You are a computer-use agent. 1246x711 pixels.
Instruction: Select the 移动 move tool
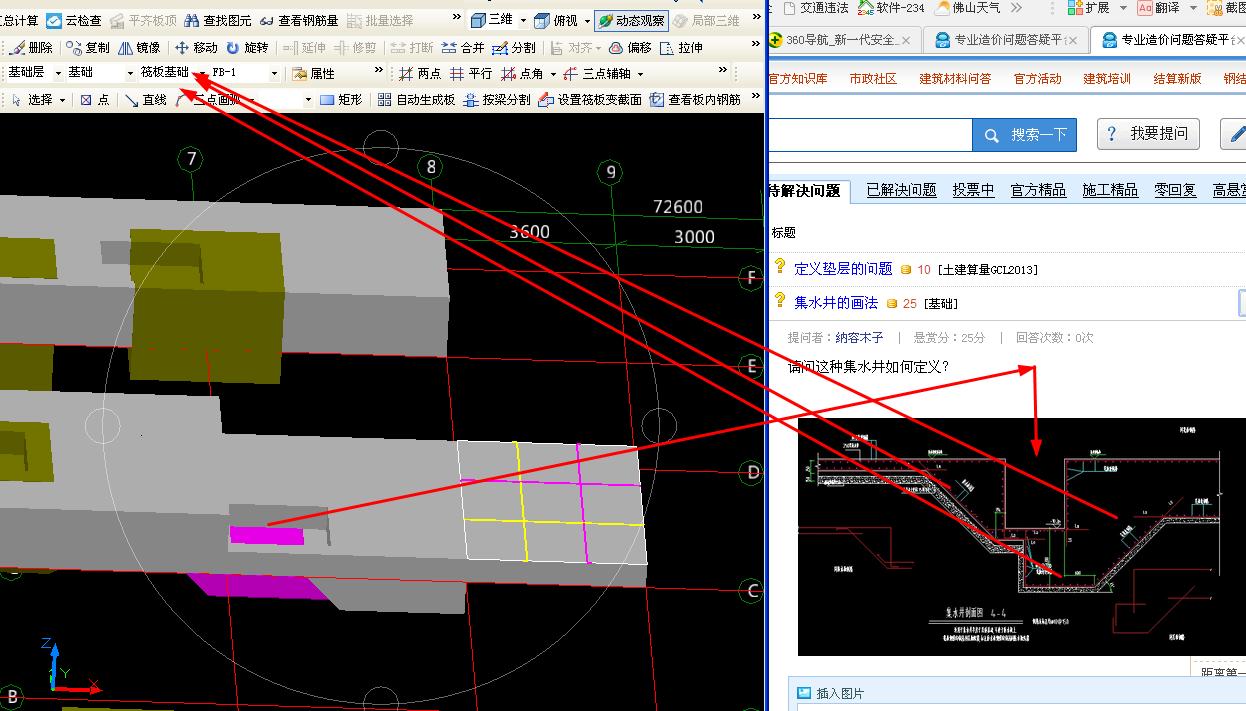(x=196, y=47)
